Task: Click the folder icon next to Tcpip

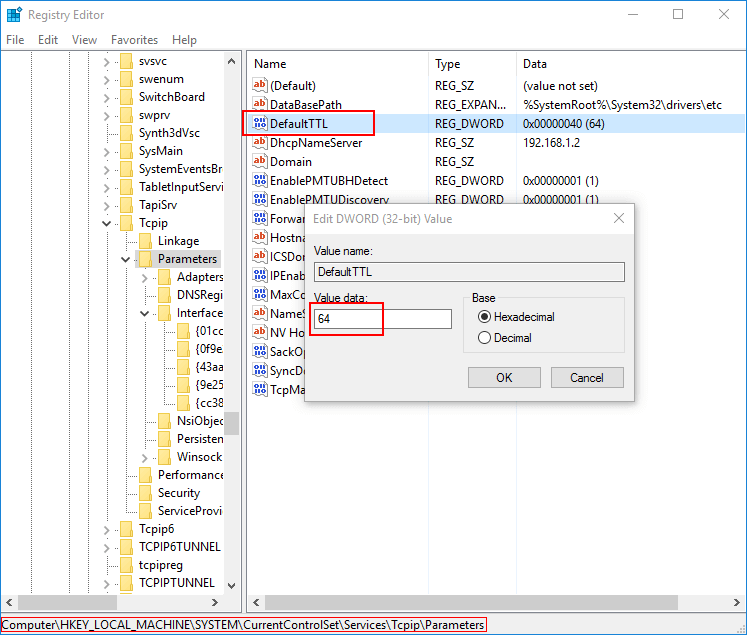Action: pyautogui.click(x=126, y=223)
